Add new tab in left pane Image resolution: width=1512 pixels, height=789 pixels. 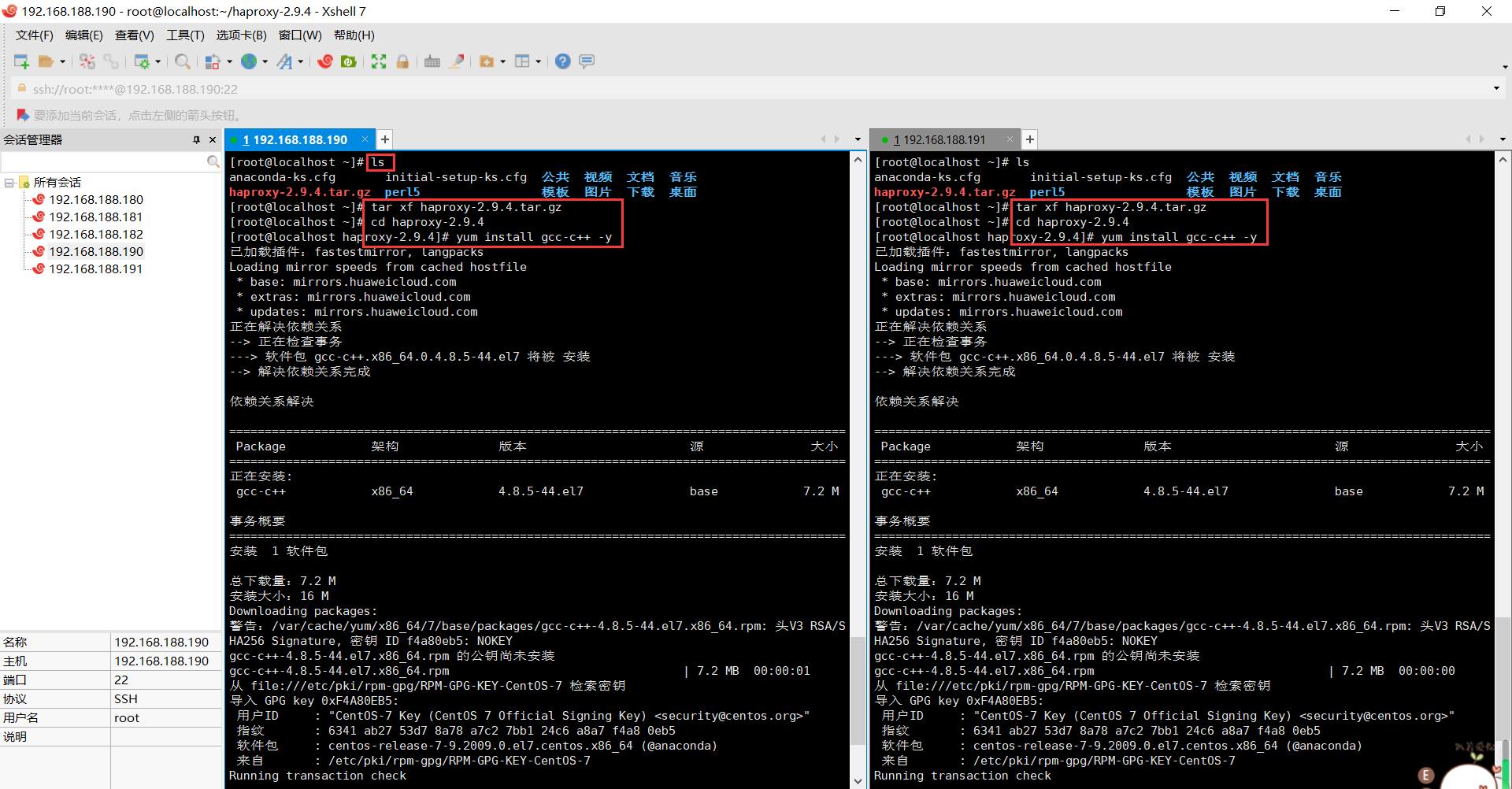coord(385,139)
